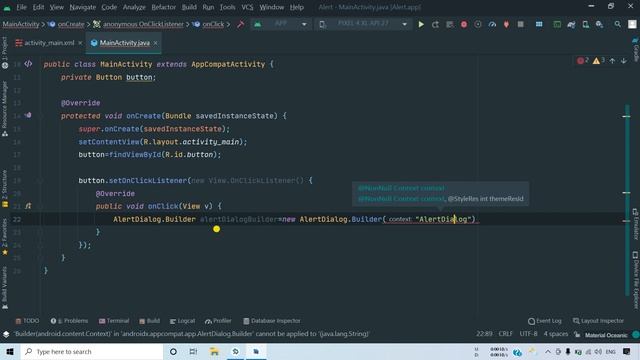Open the Database Inspector tool window
The height and width of the screenshot is (360, 640).
coord(272,321)
